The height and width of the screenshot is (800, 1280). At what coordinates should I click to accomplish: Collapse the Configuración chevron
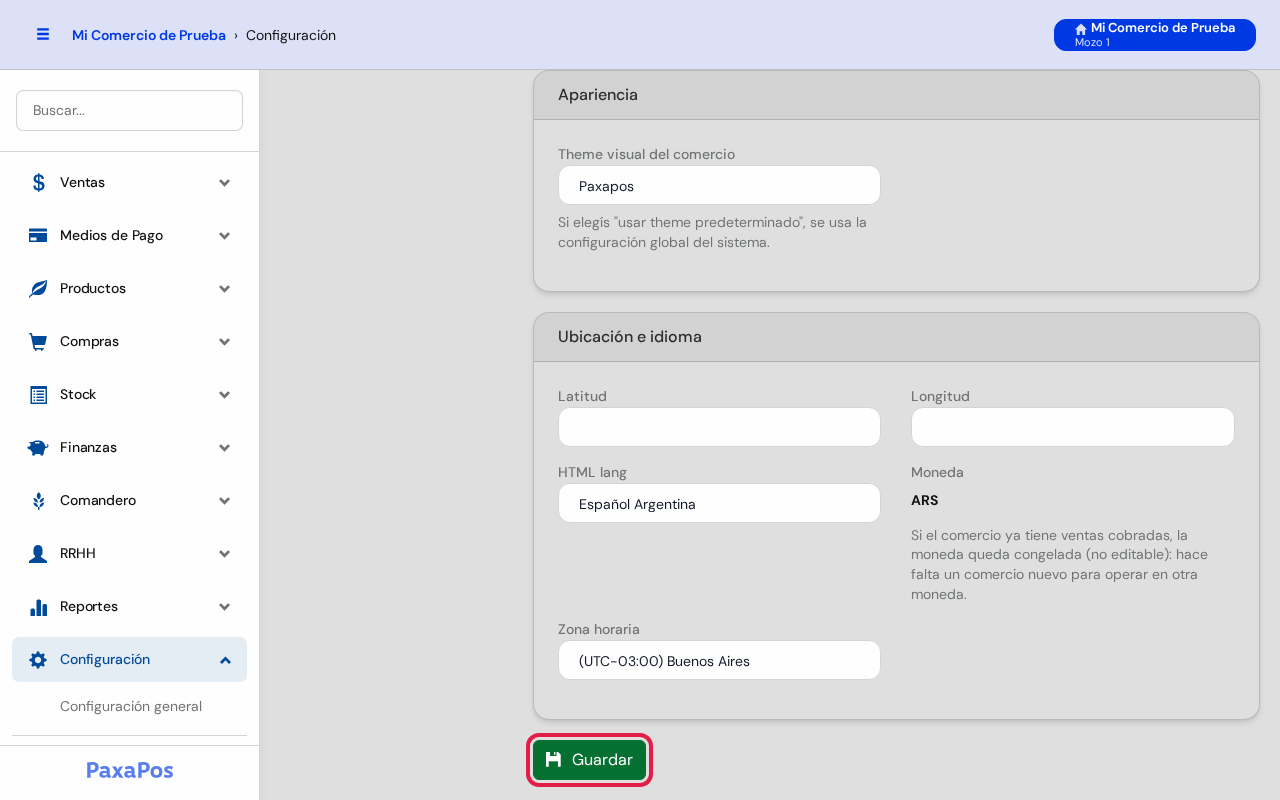pos(225,660)
